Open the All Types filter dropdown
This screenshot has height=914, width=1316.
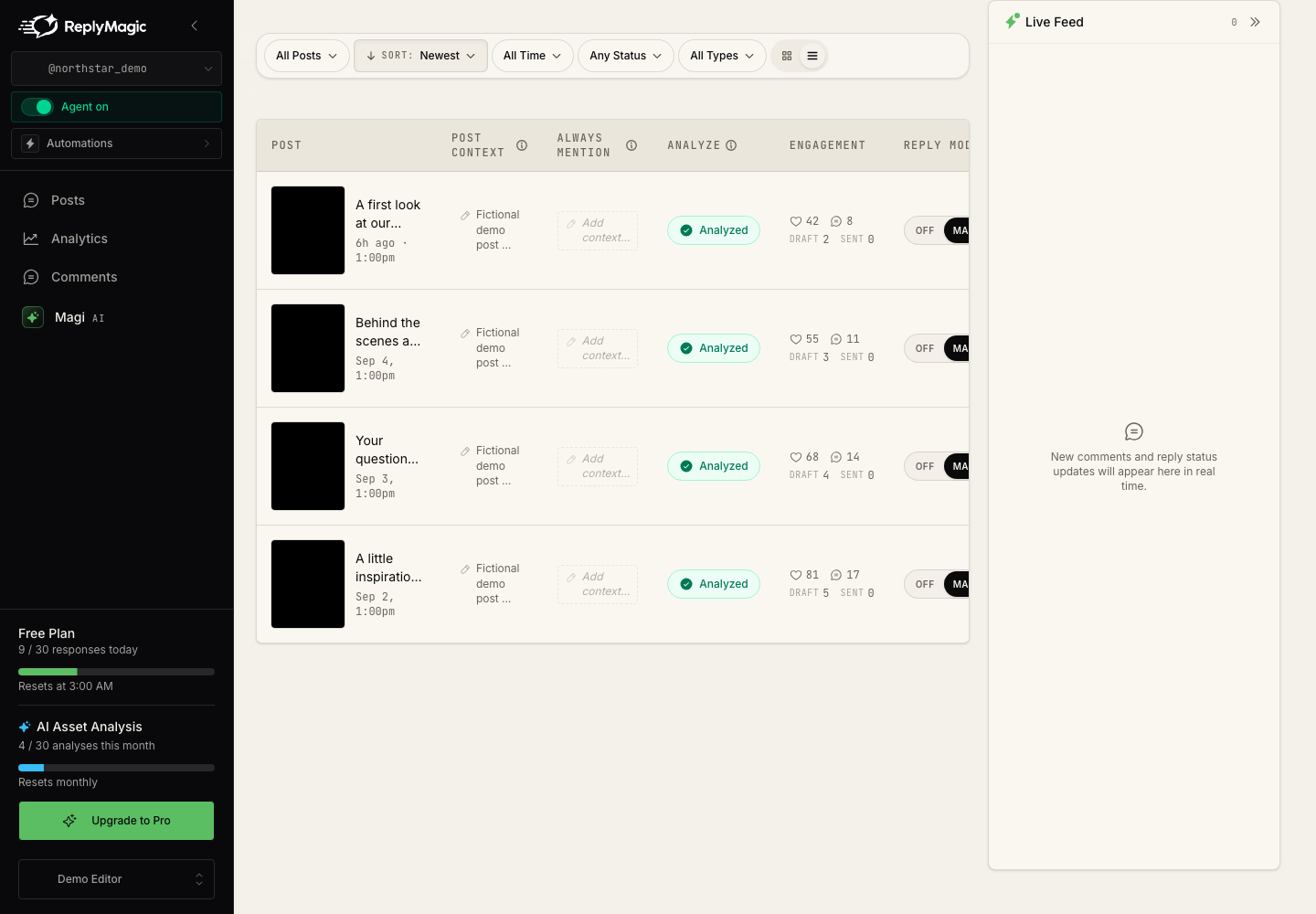[x=722, y=56]
